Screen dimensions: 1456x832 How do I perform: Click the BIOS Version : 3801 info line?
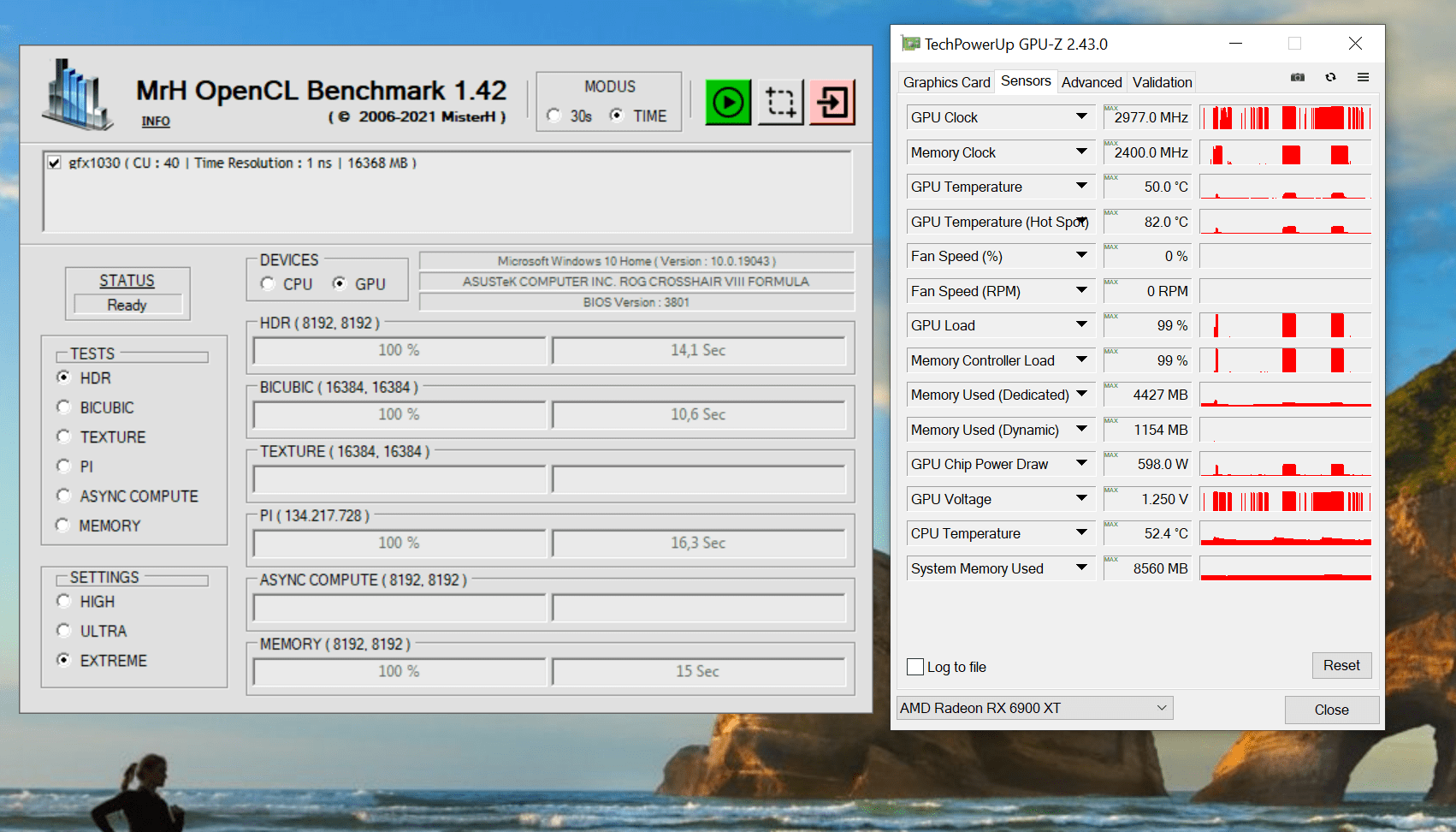[x=636, y=302]
